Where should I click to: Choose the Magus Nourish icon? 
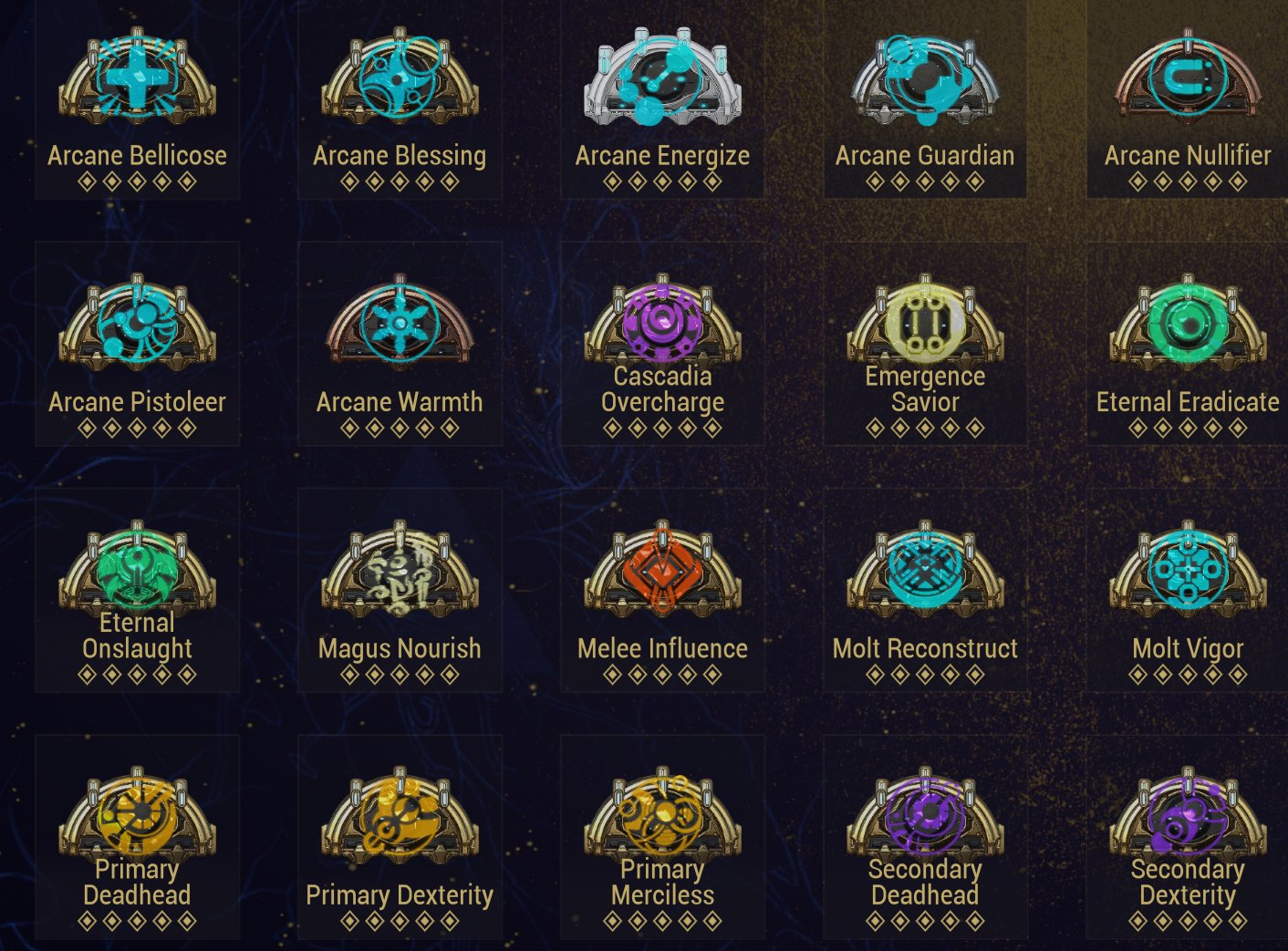pos(400,571)
